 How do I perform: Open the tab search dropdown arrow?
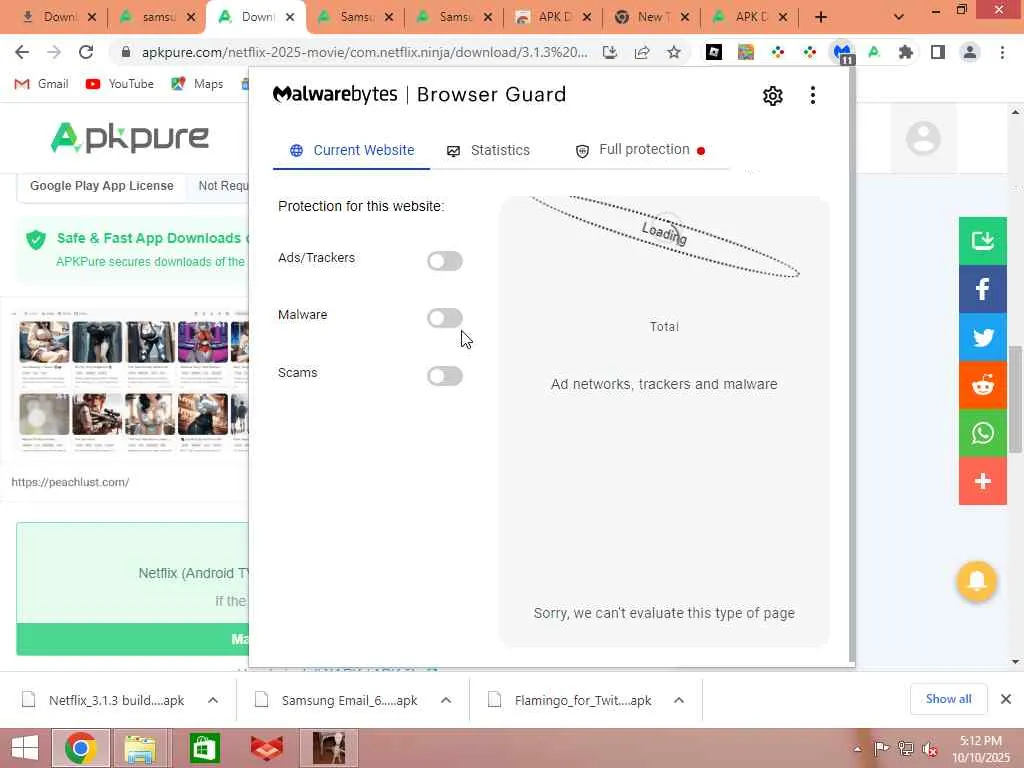click(899, 17)
